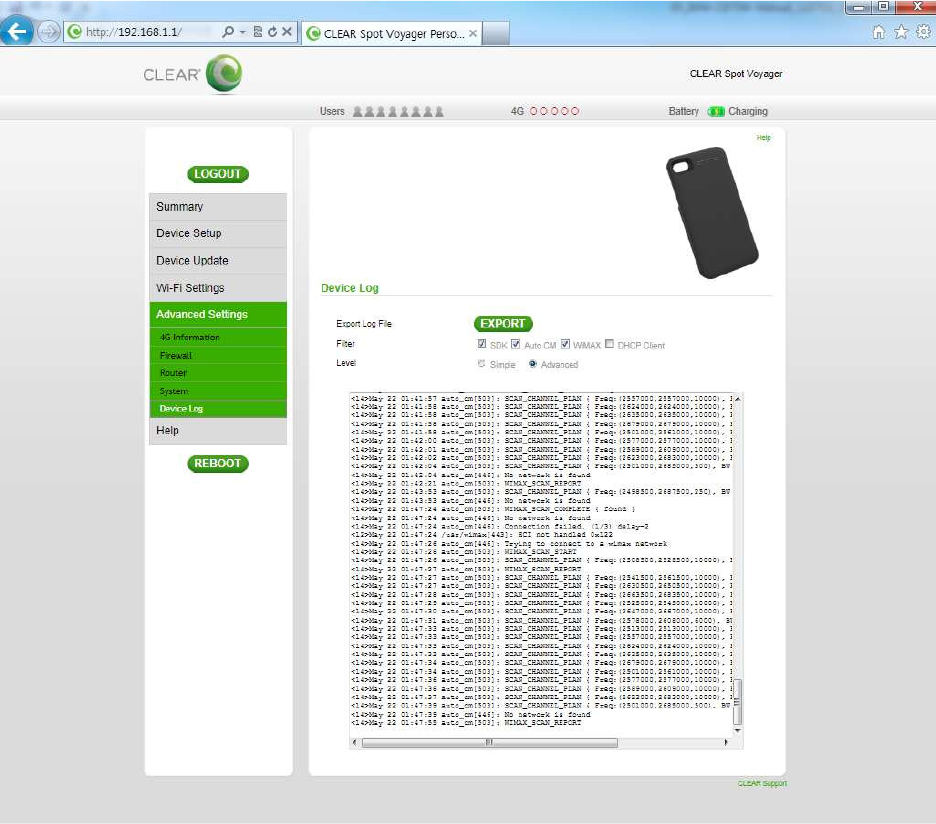Click the 4G signal strength circles
Screen dimensions: 936x824
tap(555, 111)
